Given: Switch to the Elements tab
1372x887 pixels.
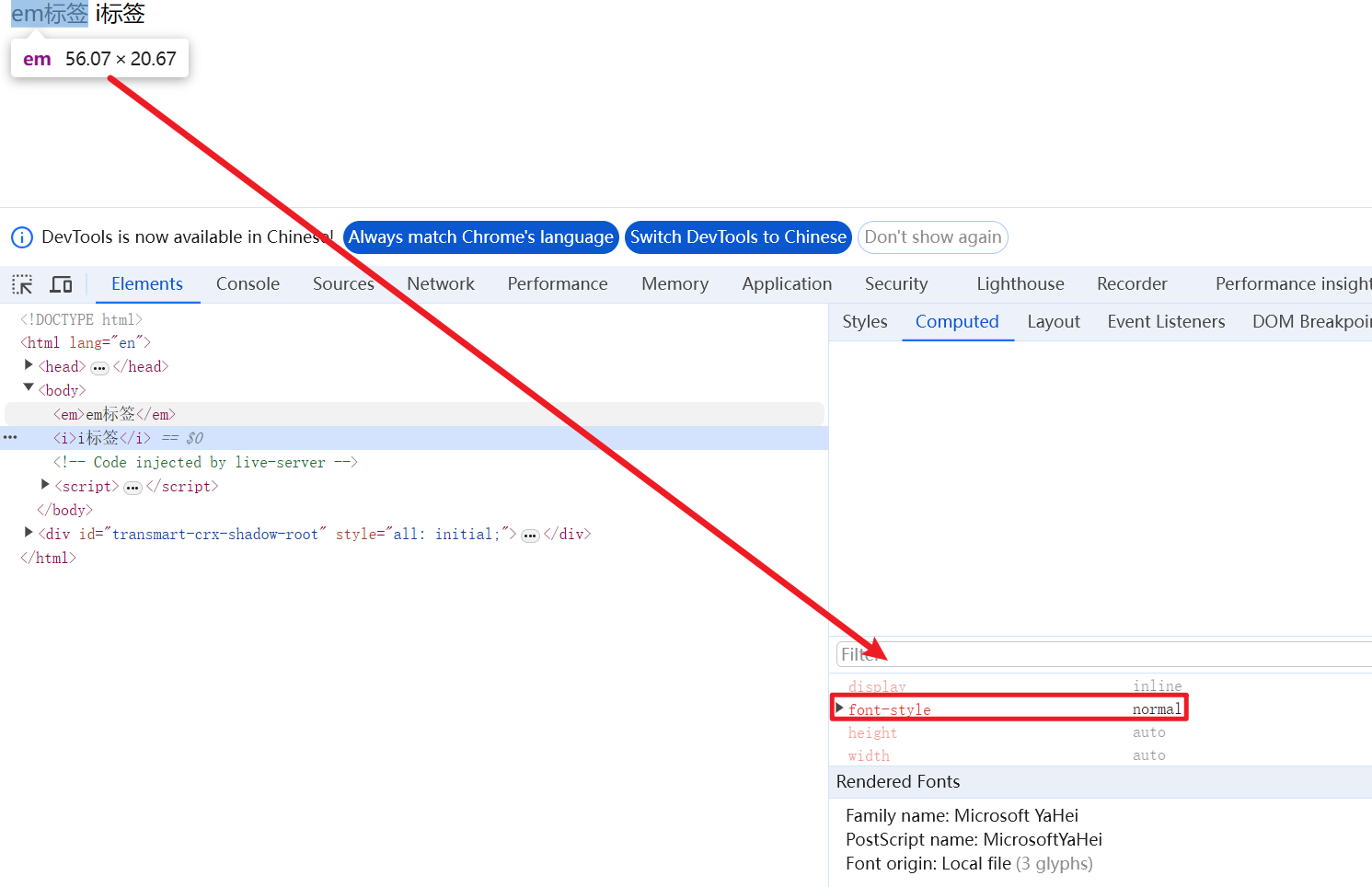Looking at the screenshot, I should [x=147, y=284].
